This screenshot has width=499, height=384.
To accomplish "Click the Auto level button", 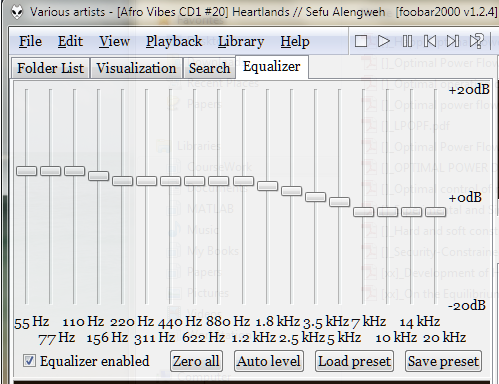I will click(269, 361).
